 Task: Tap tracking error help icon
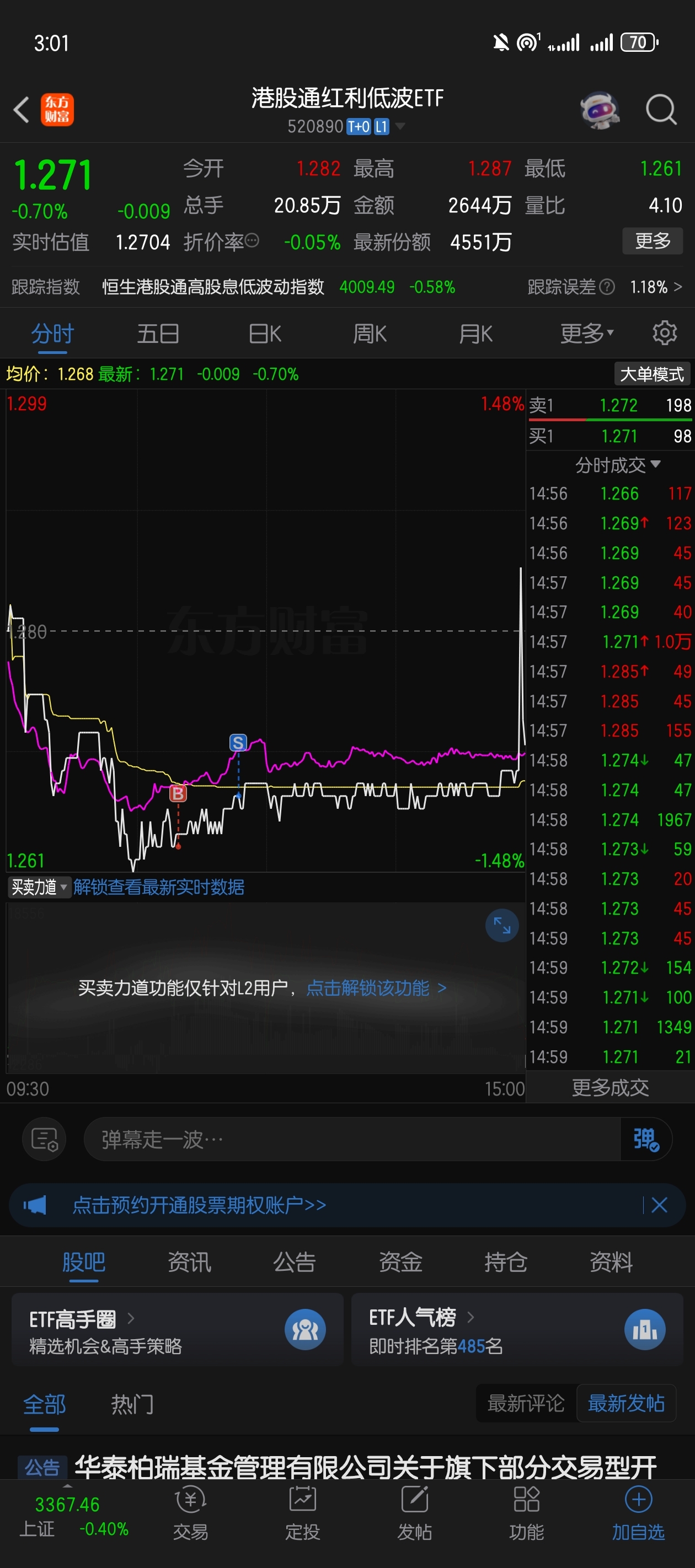(607, 287)
